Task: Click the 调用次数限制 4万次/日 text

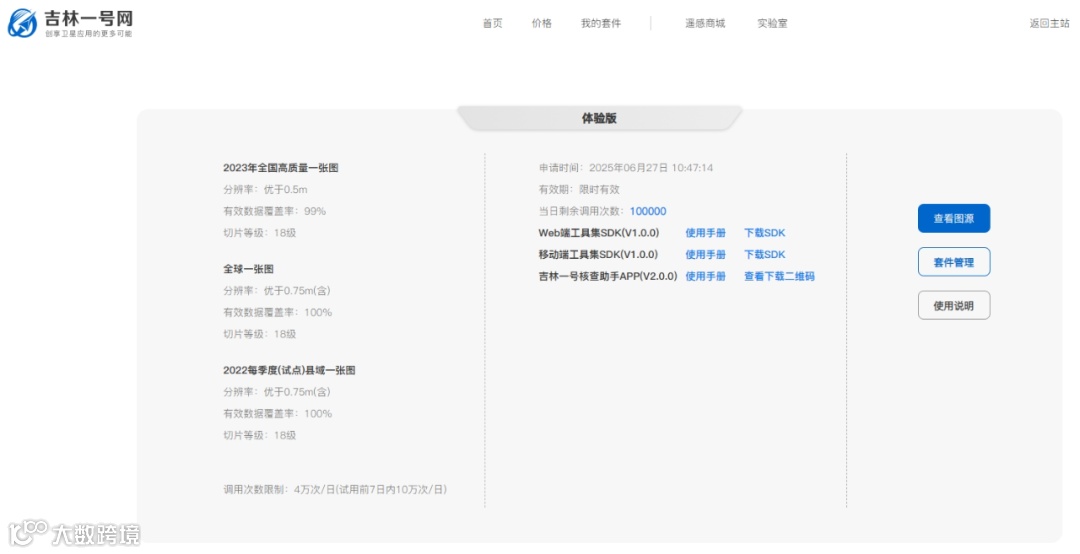Action: pos(335,489)
